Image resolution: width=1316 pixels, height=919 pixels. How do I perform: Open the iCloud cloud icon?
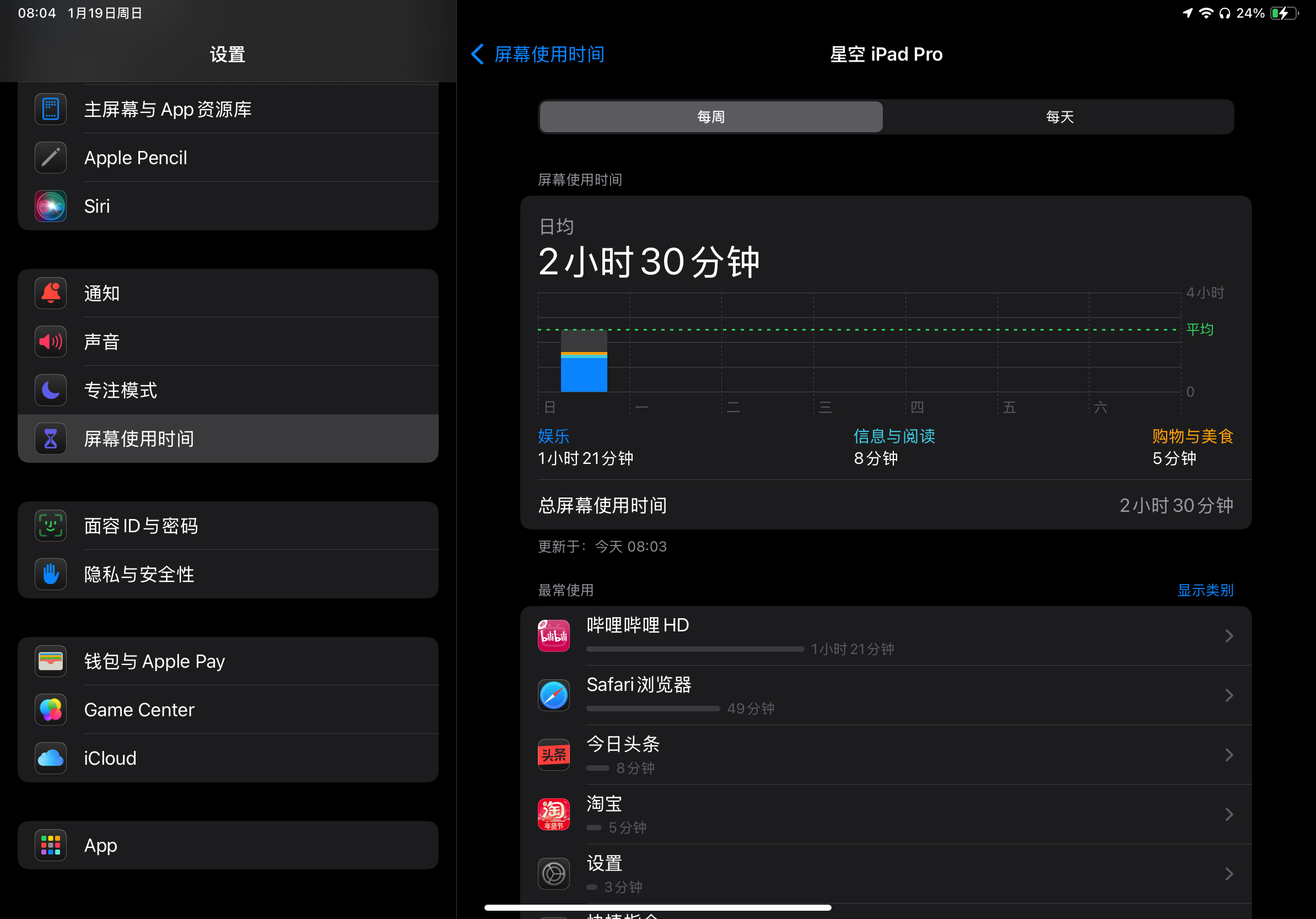(x=51, y=758)
